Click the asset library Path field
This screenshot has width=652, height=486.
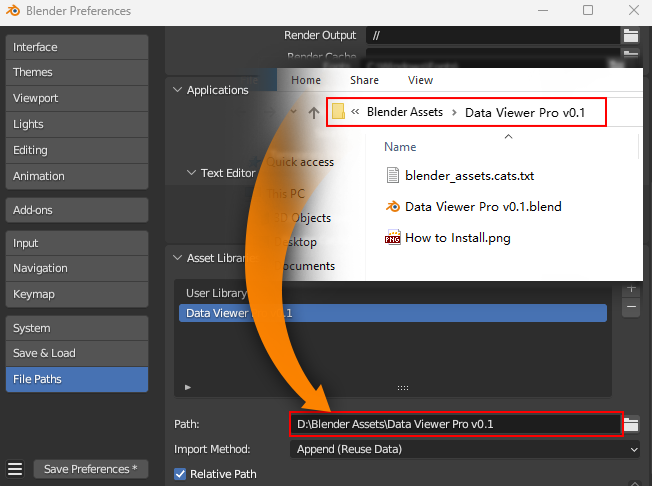[x=456, y=424]
